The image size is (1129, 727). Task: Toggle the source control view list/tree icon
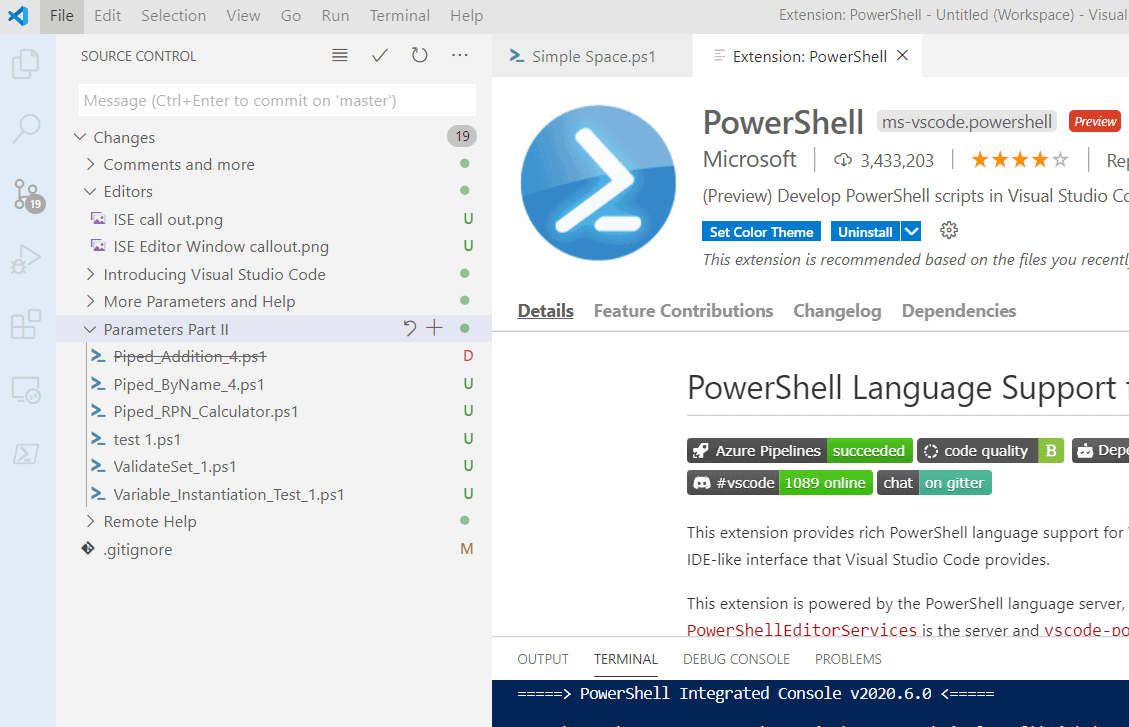pyautogui.click(x=340, y=55)
